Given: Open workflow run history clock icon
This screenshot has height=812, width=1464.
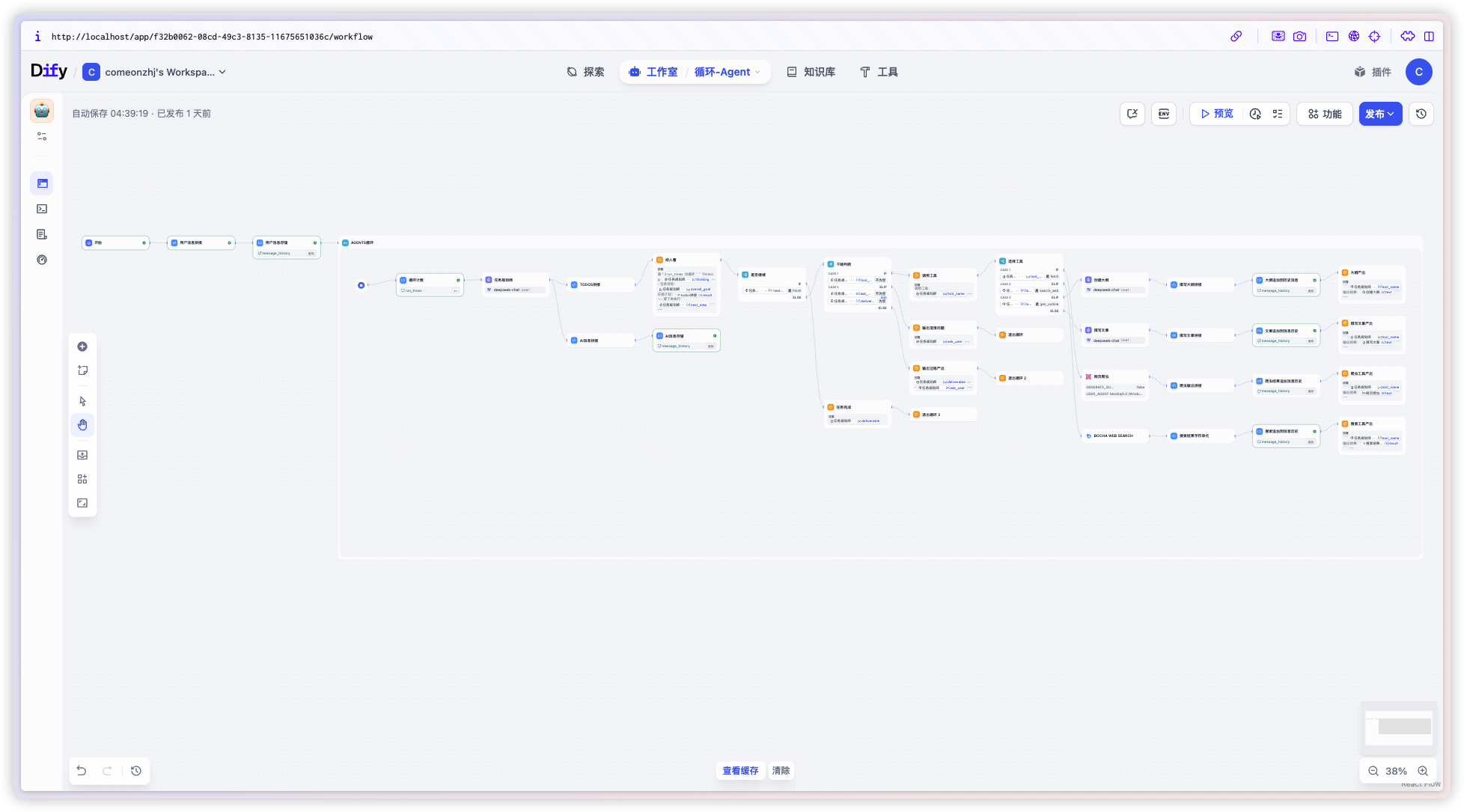Looking at the screenshot, I should [1255, 114].
